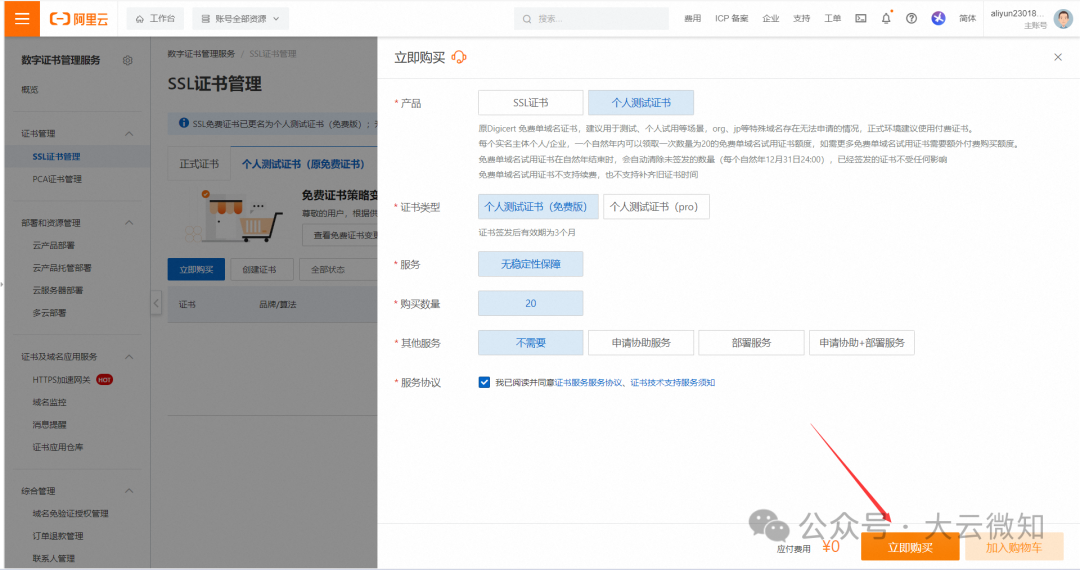Open the 工作台 home workbench
Image resolution: width=1080 pixels, height=570 pixels.
pos(156,19)
